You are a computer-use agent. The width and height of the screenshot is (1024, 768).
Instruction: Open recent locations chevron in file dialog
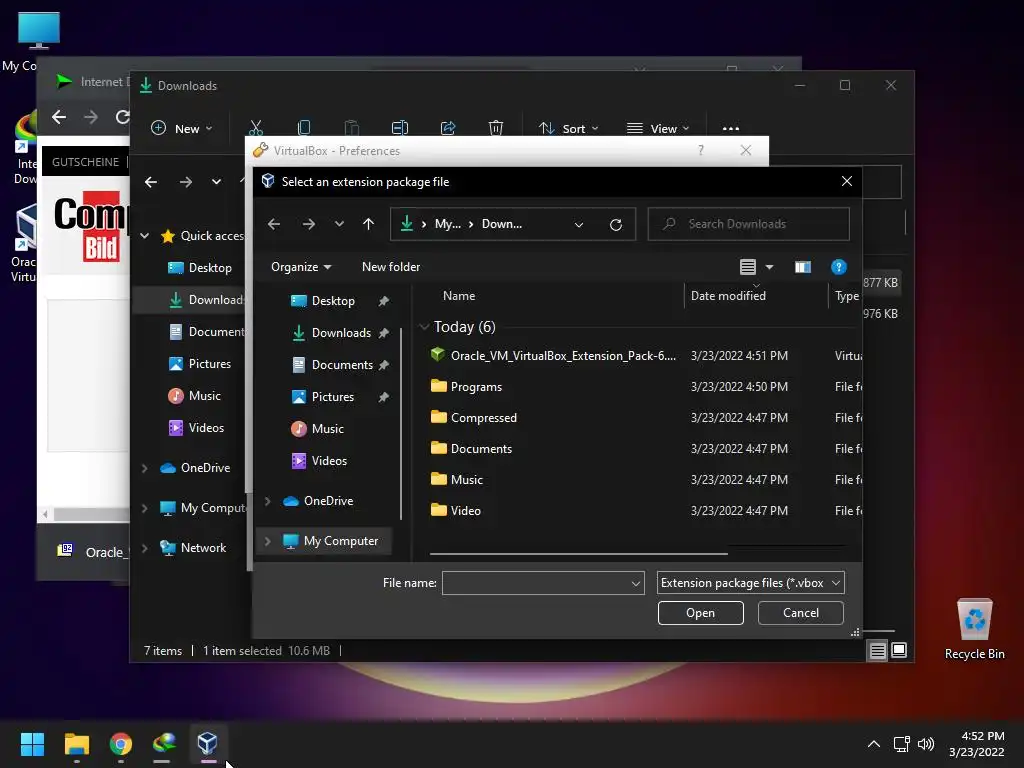pyautogui.click(x=339, y=224)
